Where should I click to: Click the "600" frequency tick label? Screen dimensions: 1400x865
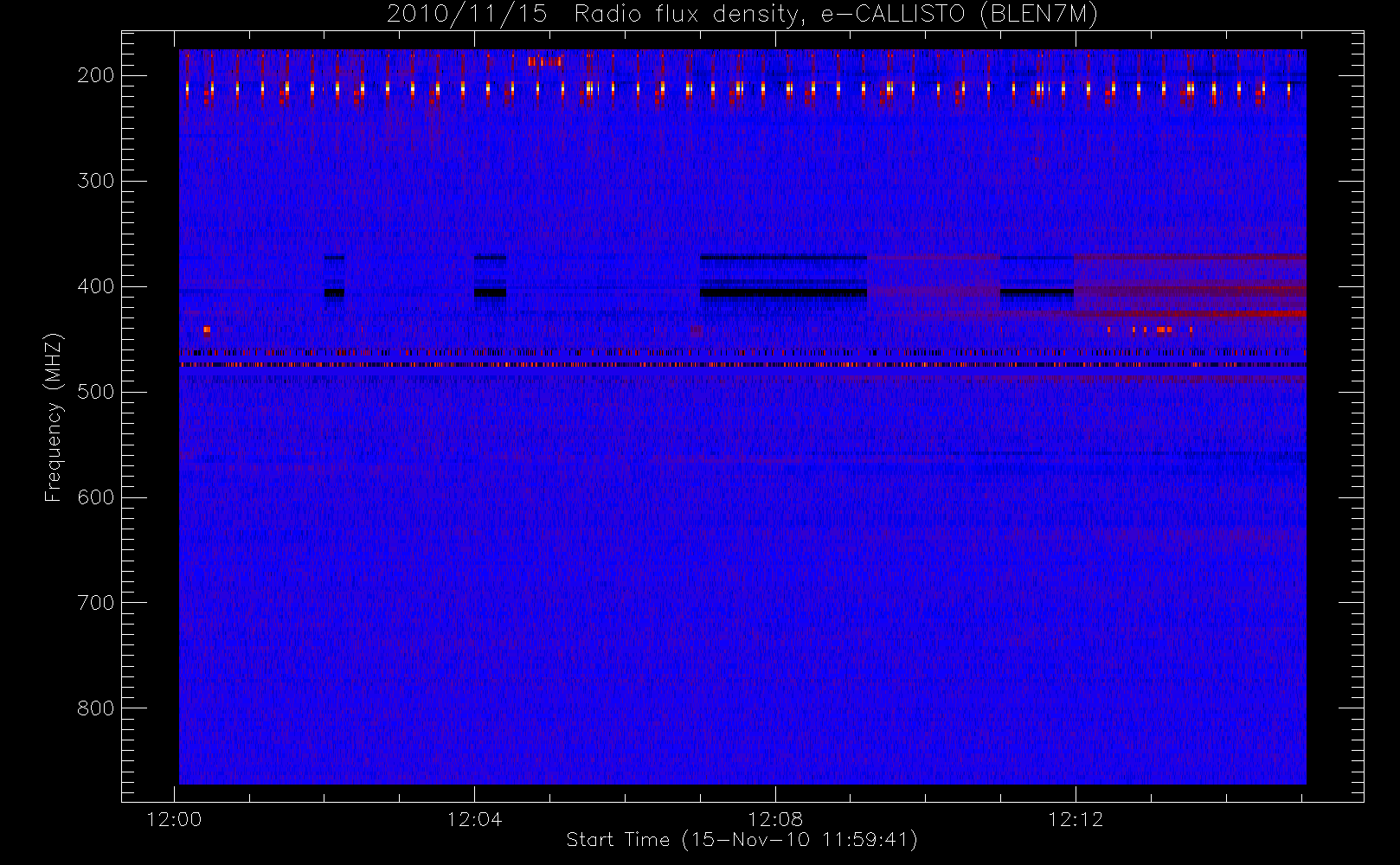pyautogui.click(x=95, y=497)
